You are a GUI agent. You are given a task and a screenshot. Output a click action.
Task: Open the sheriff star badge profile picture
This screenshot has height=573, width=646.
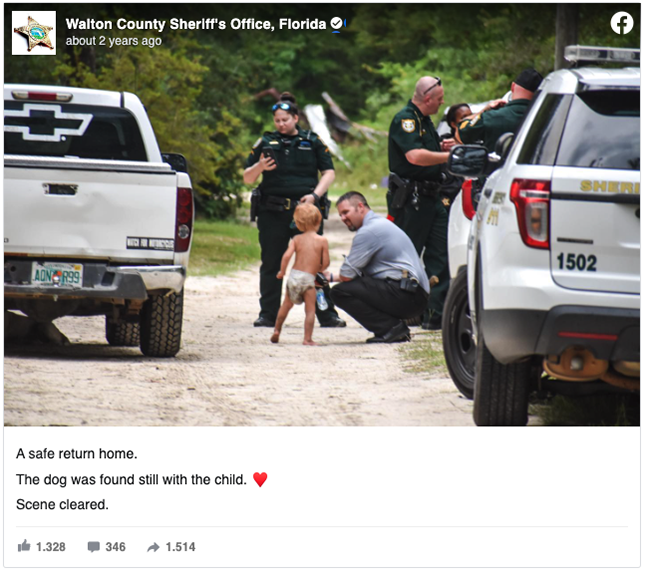pyautogui.click(x=34, y=33)
